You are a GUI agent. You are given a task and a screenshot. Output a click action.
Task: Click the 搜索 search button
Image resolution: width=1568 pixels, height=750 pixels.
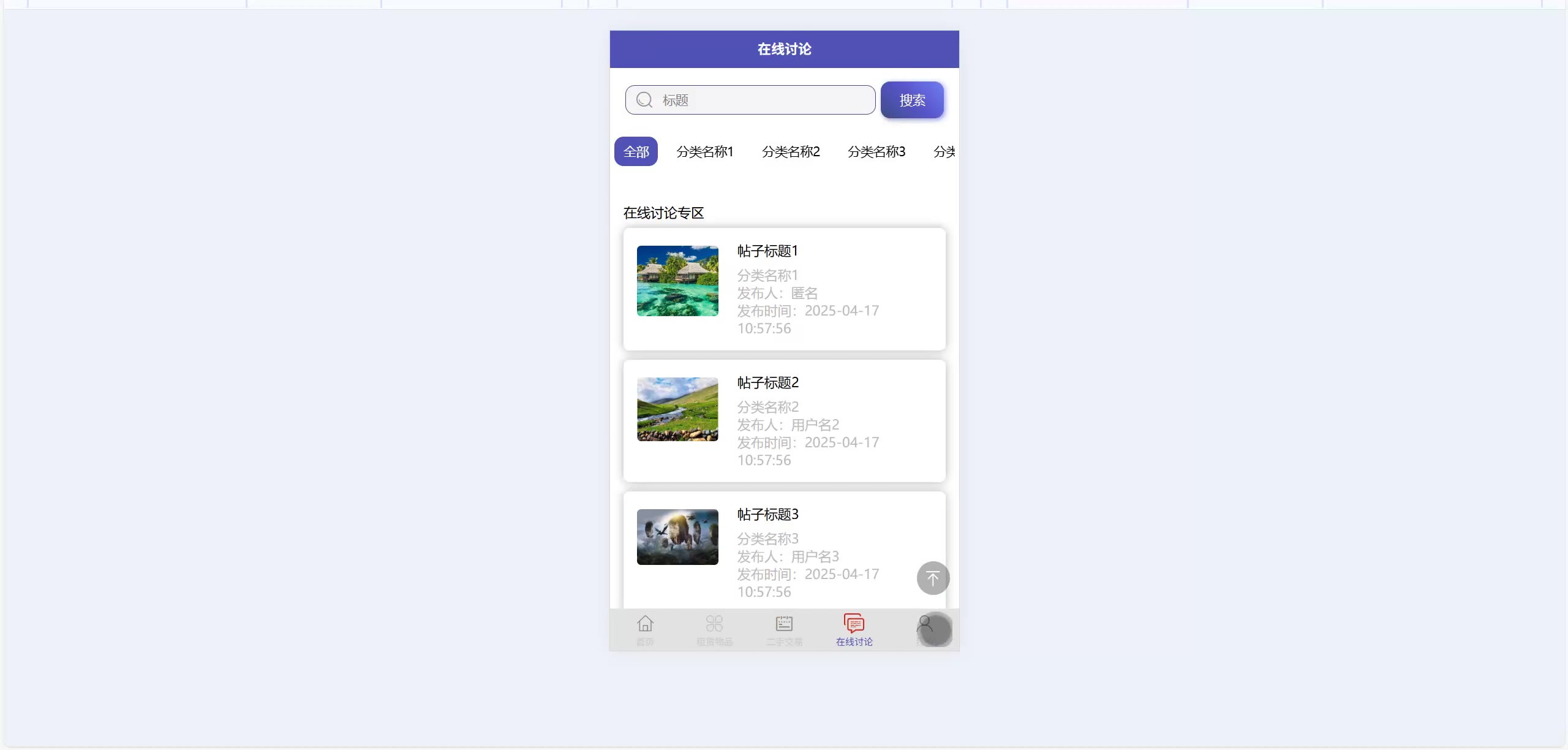[x=912, y=100]
